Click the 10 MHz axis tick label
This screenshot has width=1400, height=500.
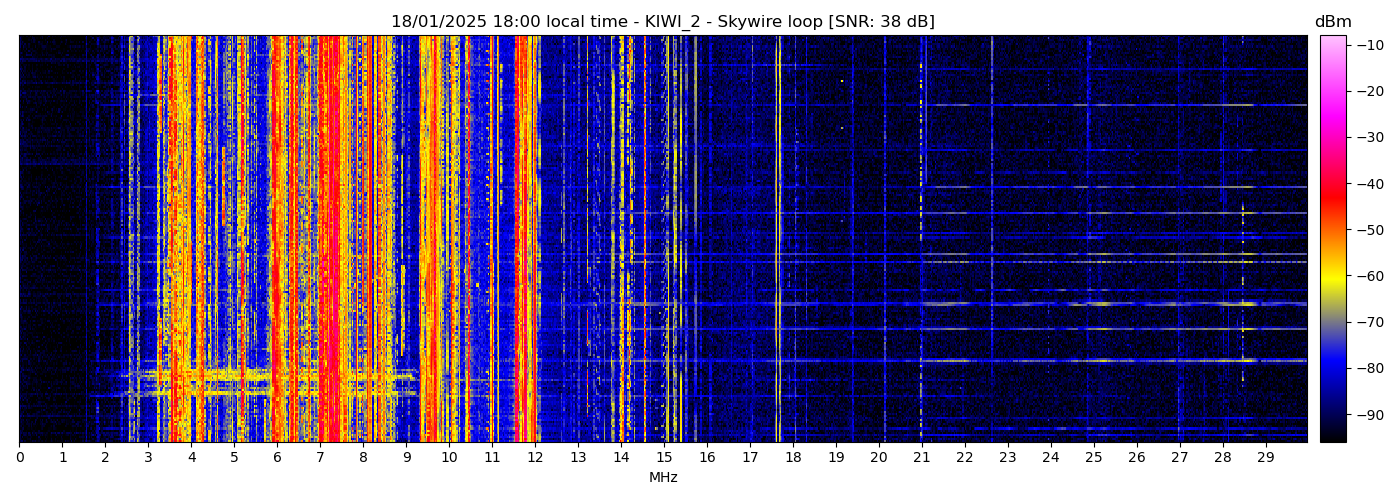(449, 457)
